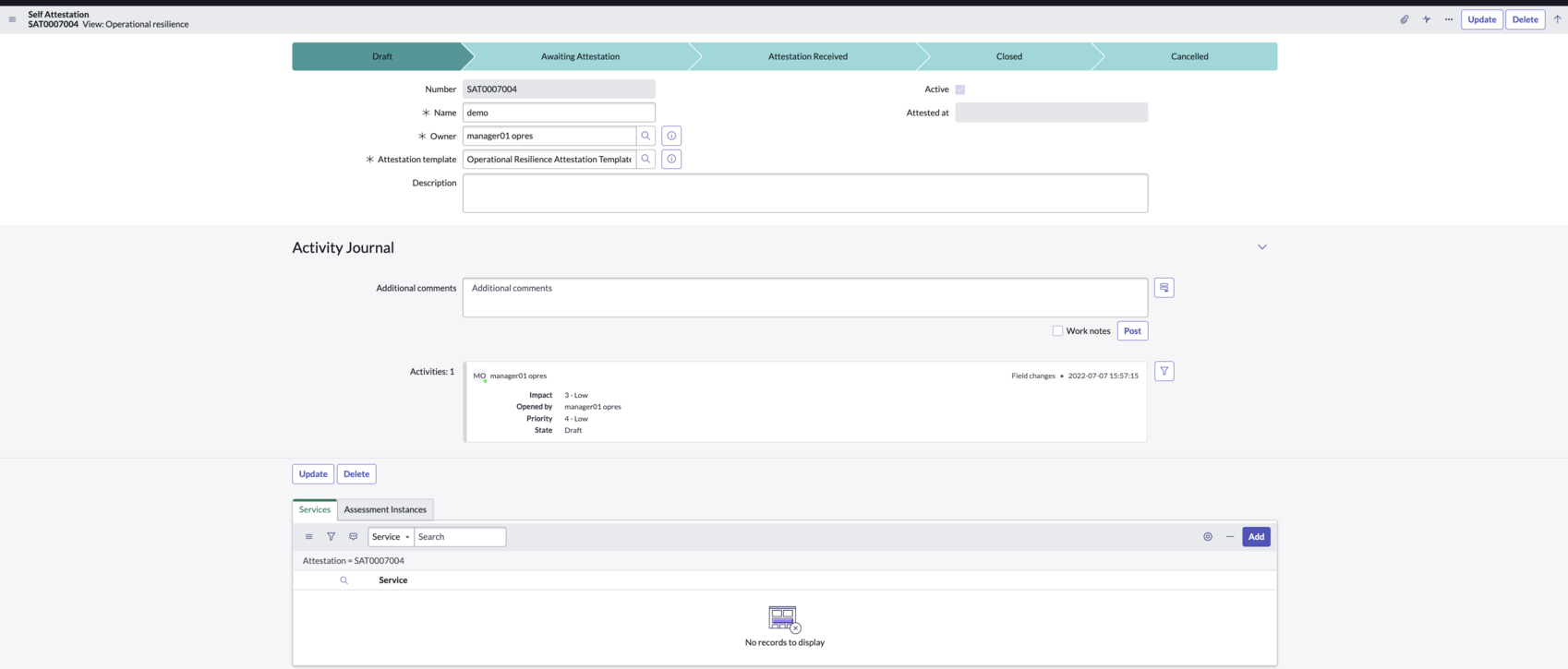Select the Awaiting Attestation stage
This screenshot has height=669, width=1568.
pyautogui.click(x=580, y=56)
